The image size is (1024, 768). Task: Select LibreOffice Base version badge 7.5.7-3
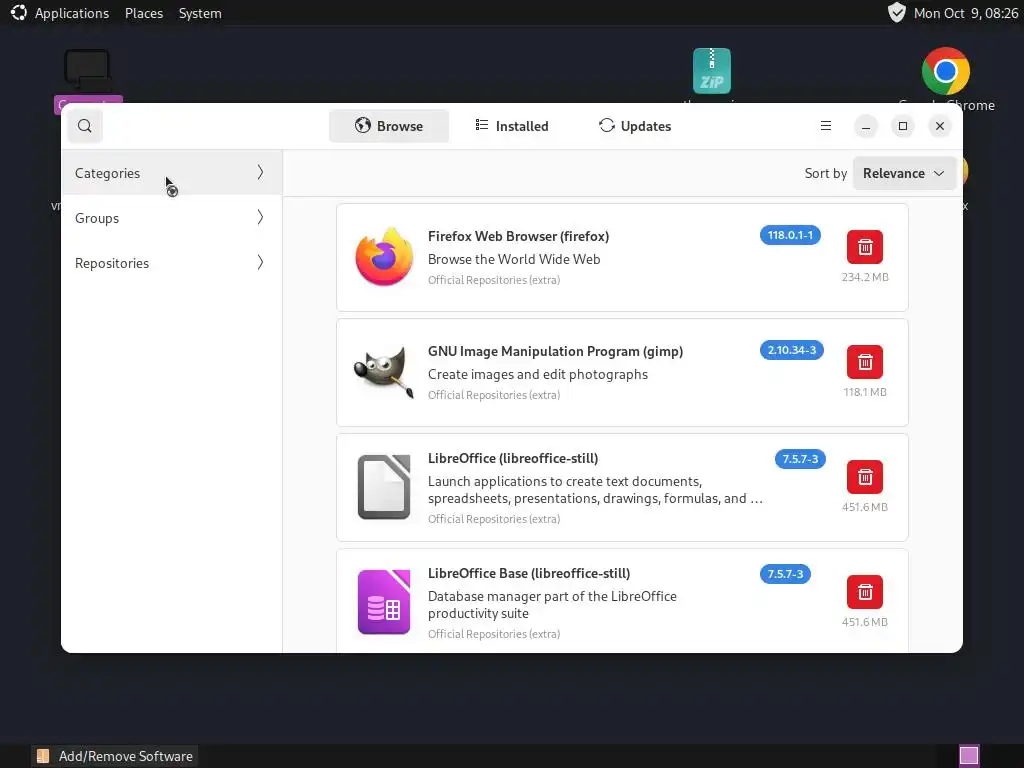click(x=785, y=574)
